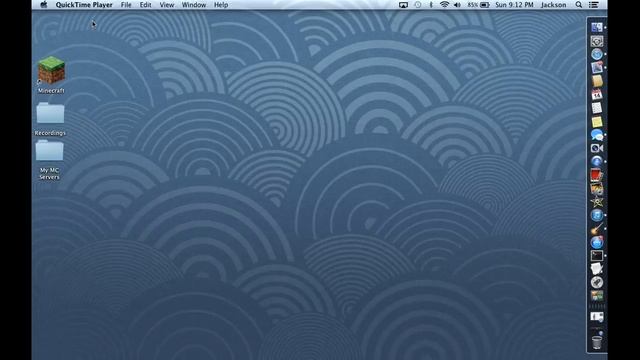The height and width of the screenshot is (360, 640).
Task: Open Spotlight search magnifier
Action: point(579,5)
